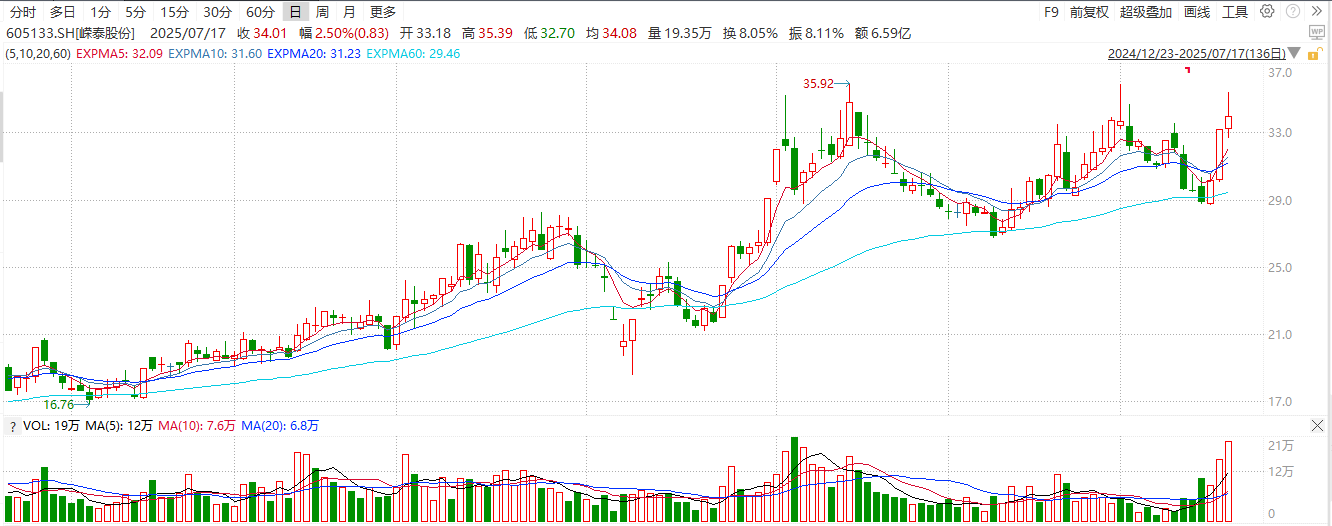Image resolution: width=1332 pixels, height=526 pixels.
Task: Click the VOL: 19万 indicator label
Action: (x=50, y=426)
